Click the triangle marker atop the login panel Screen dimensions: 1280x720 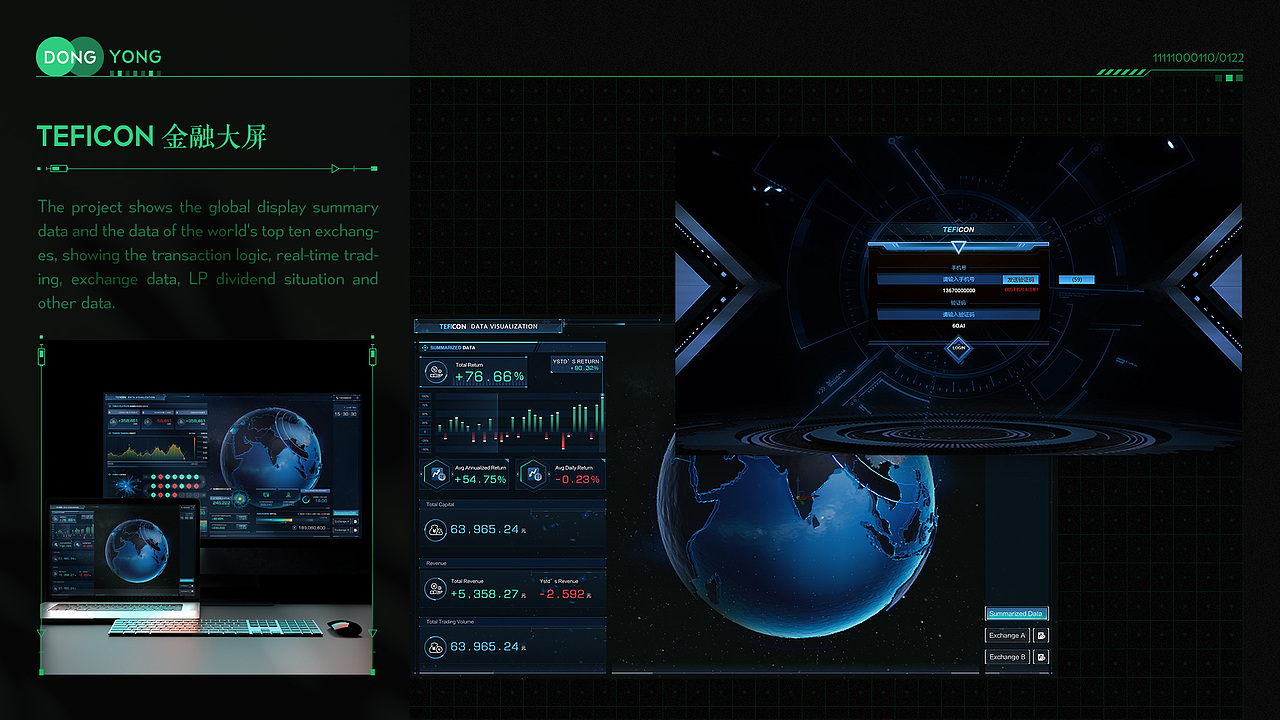959,248
